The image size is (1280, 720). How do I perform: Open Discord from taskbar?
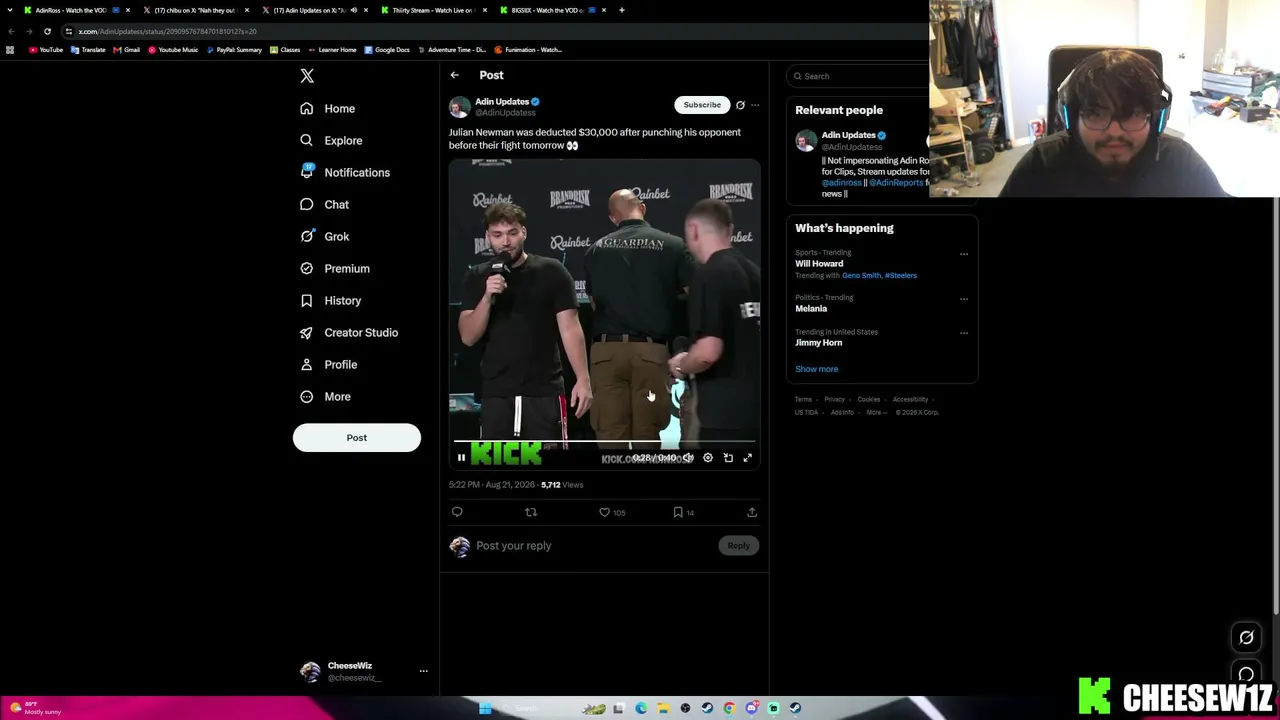[x=751, y=709]
